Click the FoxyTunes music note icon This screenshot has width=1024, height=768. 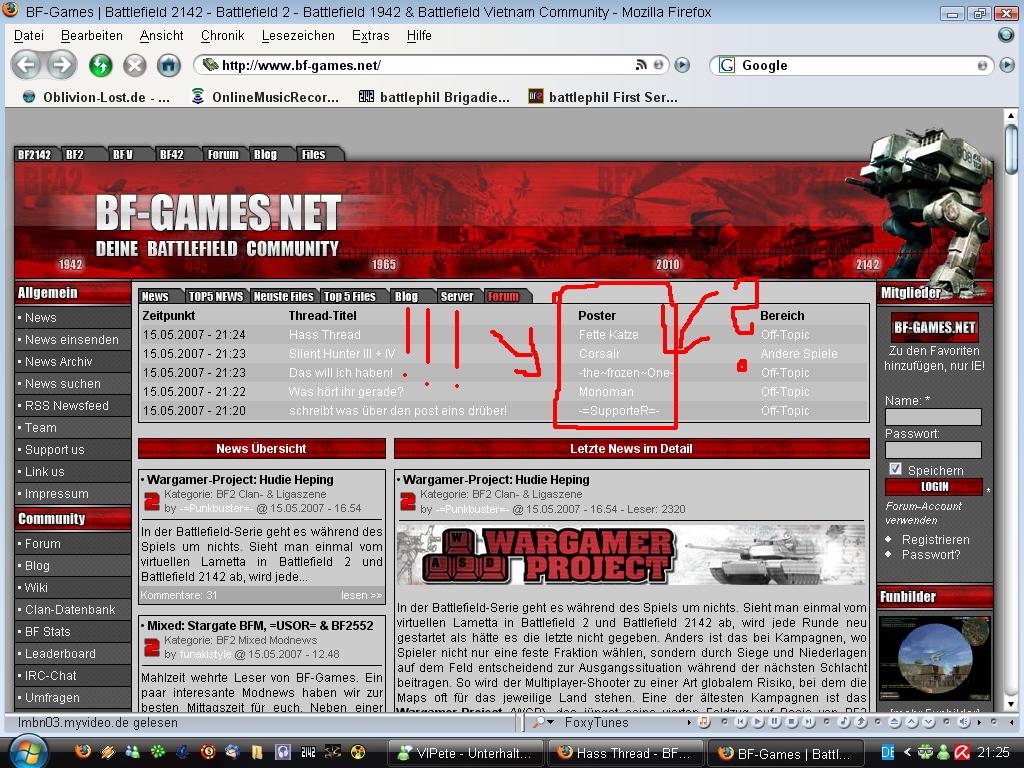pyautogui.click(x=844, y=722)
